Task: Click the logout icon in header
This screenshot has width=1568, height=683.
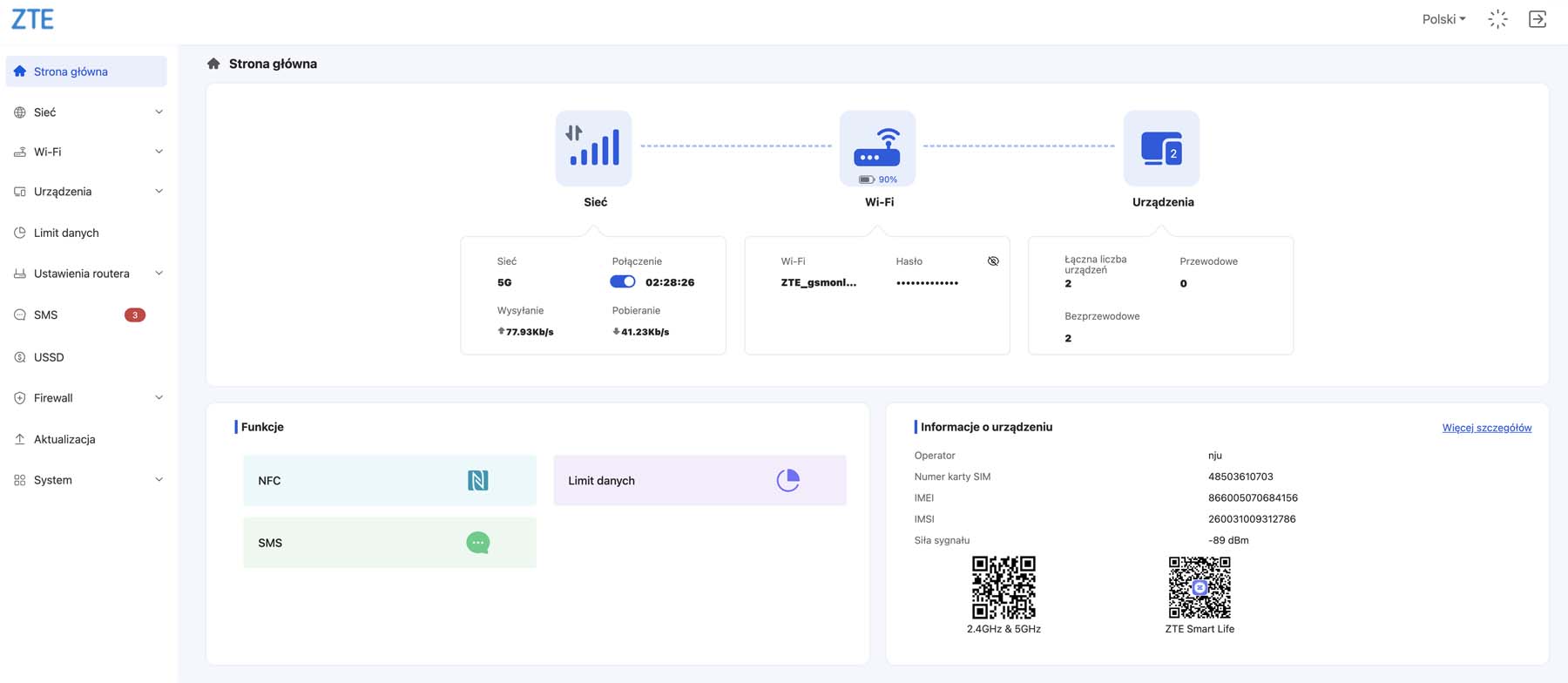Action: (x=1538, y=19)
